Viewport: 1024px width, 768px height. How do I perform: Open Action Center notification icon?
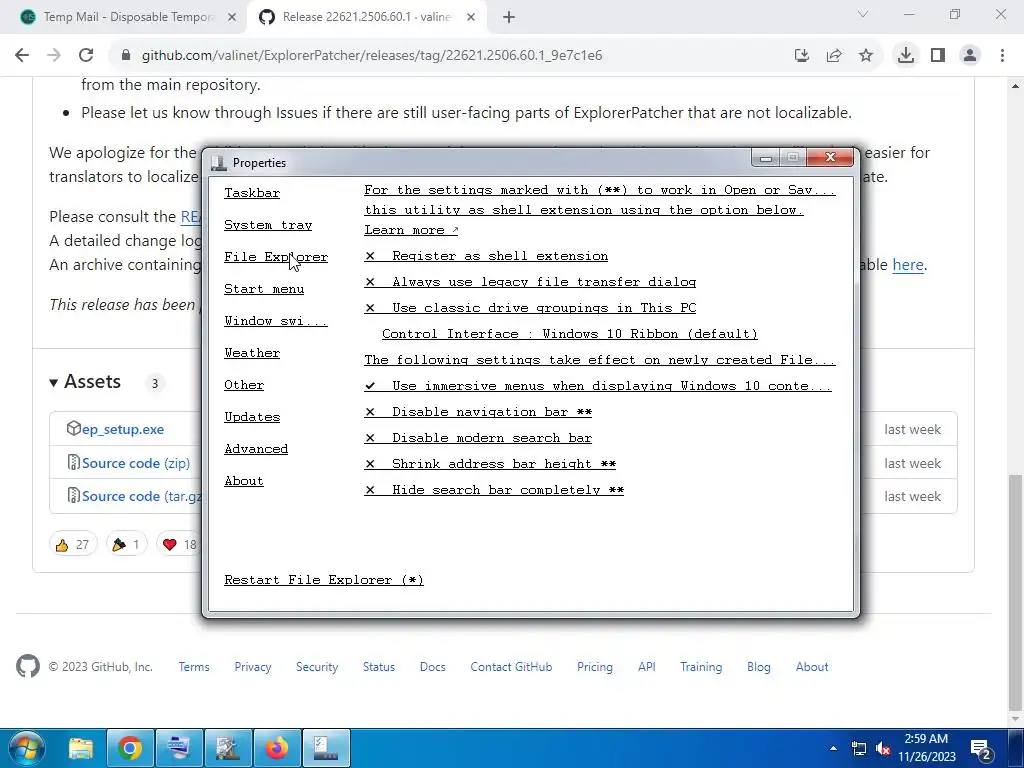pyautogui.click(x=980, y=749)
